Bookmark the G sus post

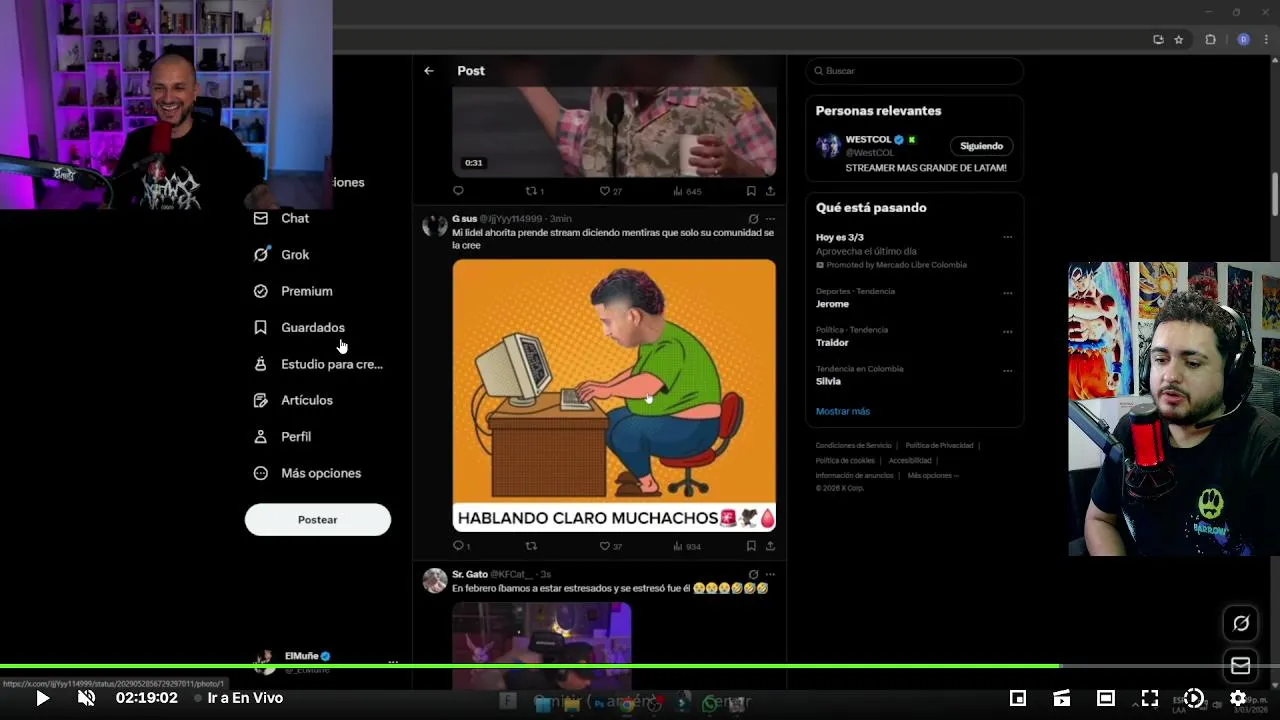point(751,546)
